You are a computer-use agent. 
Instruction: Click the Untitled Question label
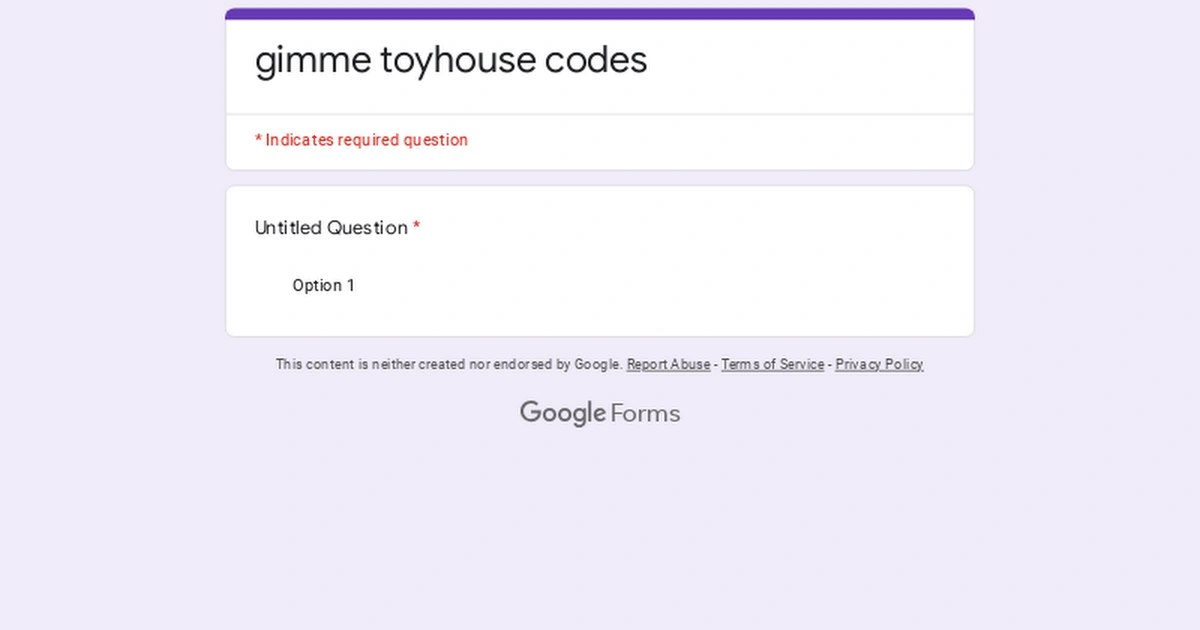tap(332, 228)
